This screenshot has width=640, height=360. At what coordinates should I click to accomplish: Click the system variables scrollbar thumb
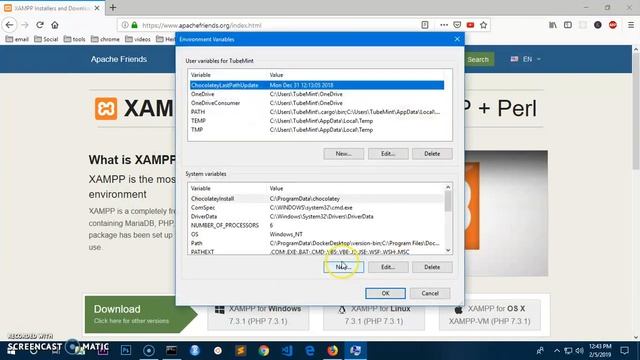pyautogui.click(x=448, y=201)
